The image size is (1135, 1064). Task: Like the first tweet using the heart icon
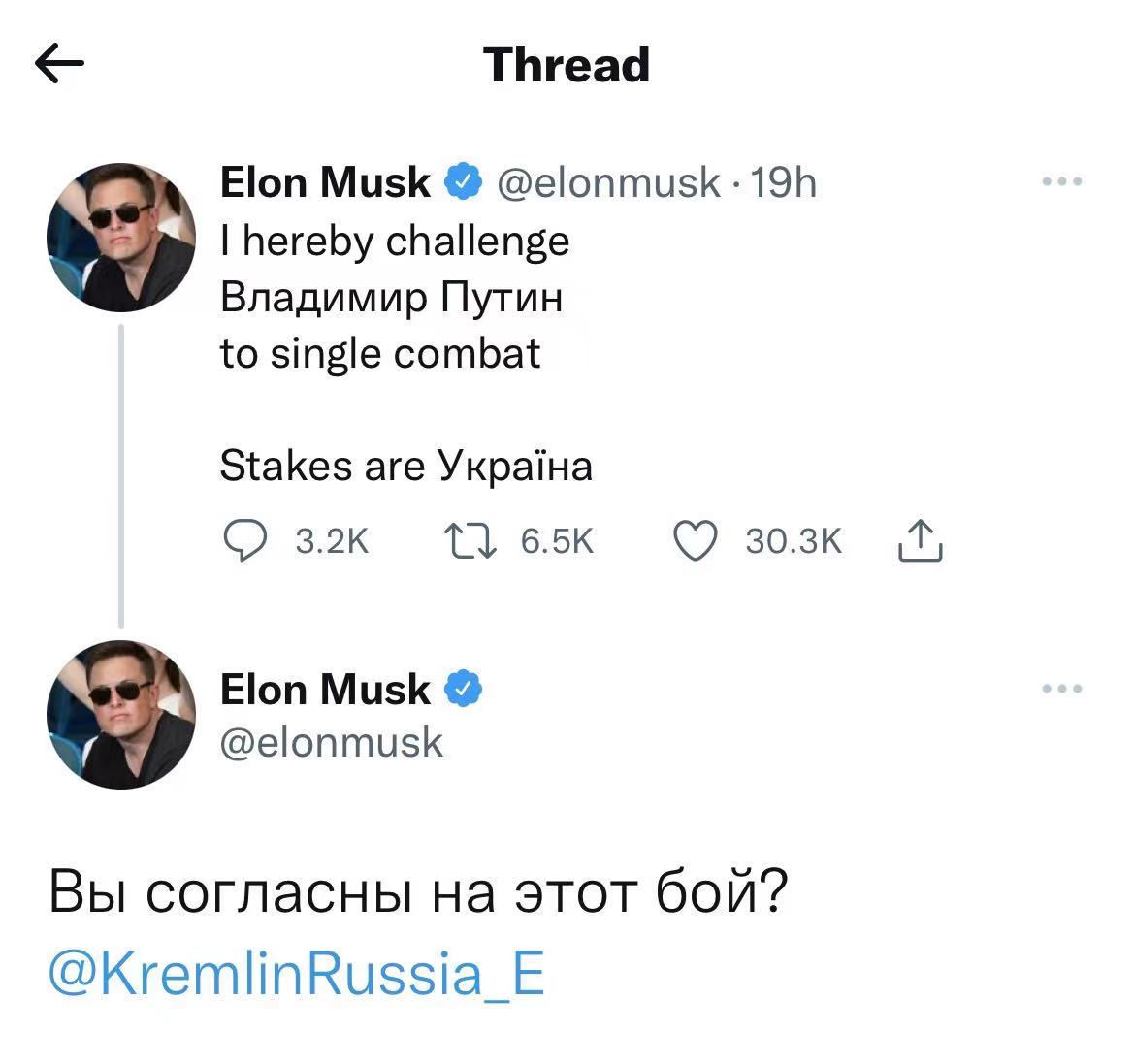(x=695, y=542)
